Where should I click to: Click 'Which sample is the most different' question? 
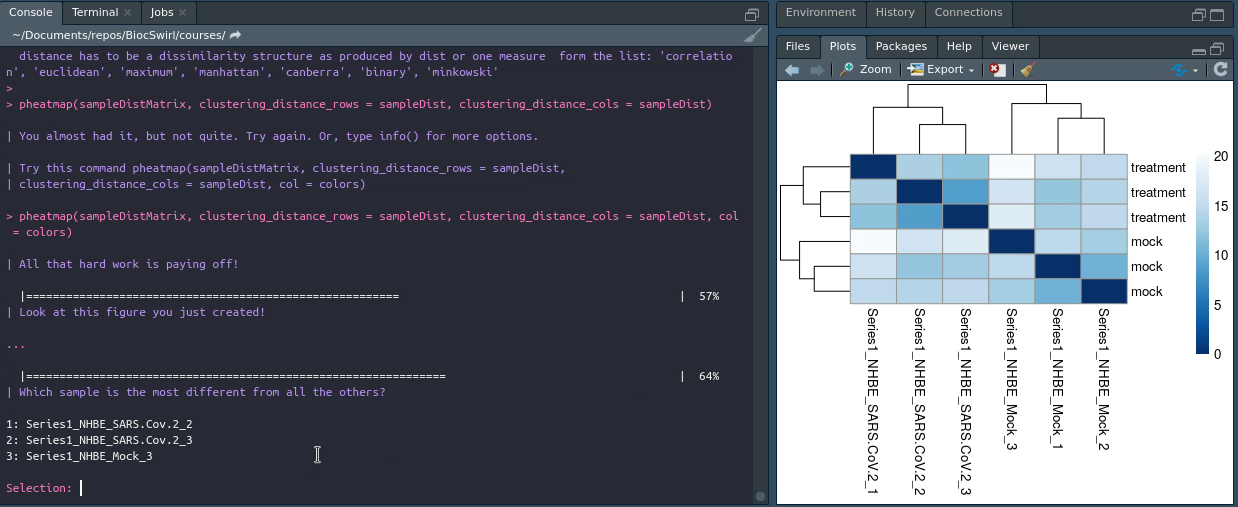pyautogui.click(x=202, y=392)
